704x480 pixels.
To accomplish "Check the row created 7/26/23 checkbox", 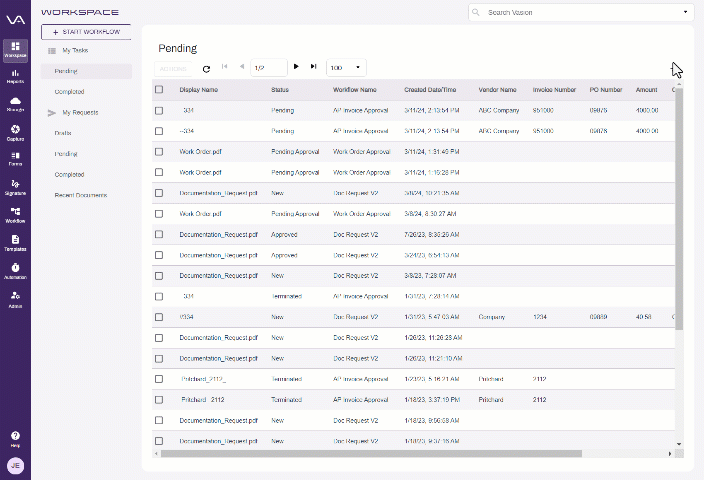I will pos(159,234).
